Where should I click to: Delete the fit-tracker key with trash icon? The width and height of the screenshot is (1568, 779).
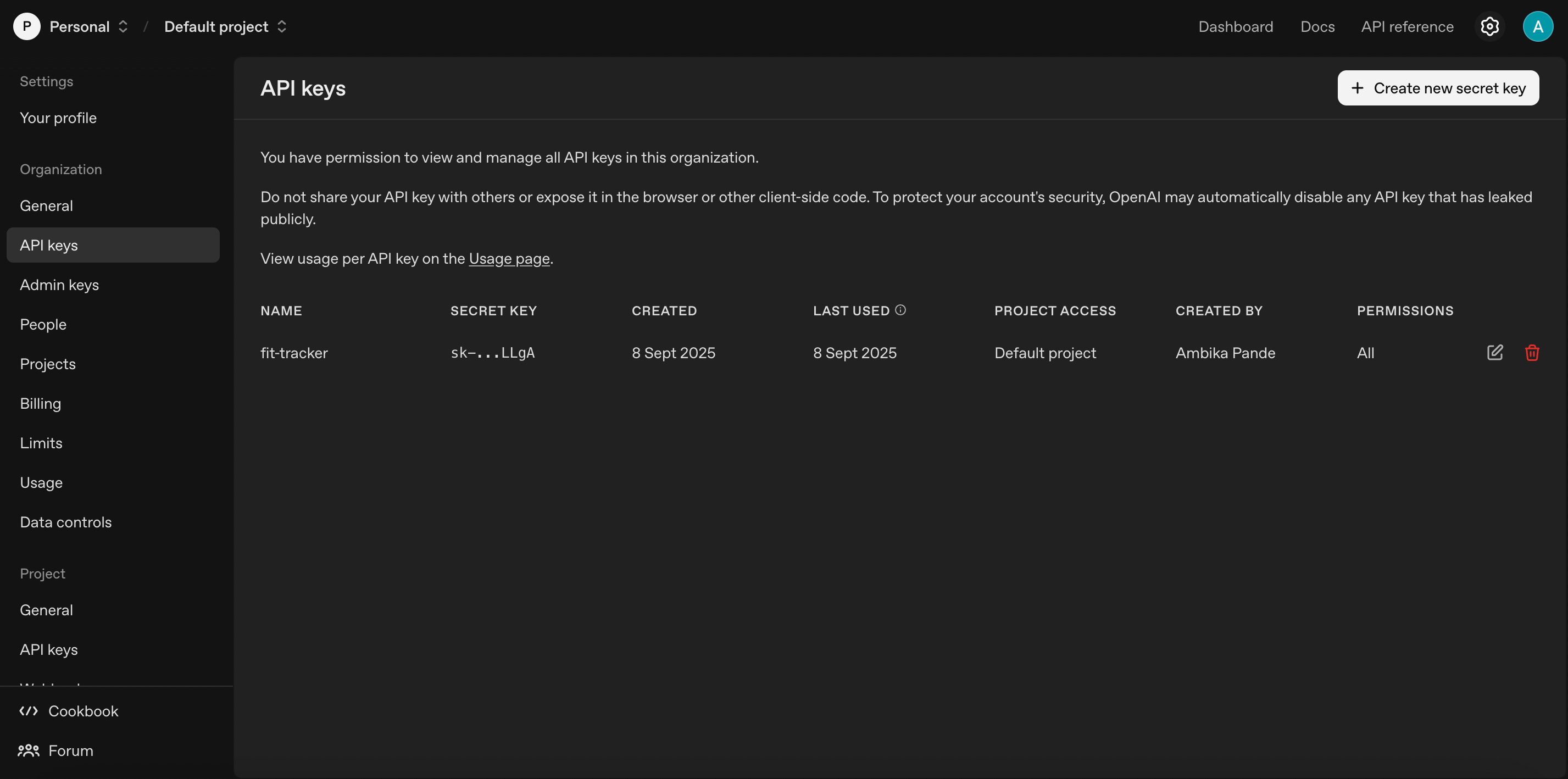click(1532, 352)
